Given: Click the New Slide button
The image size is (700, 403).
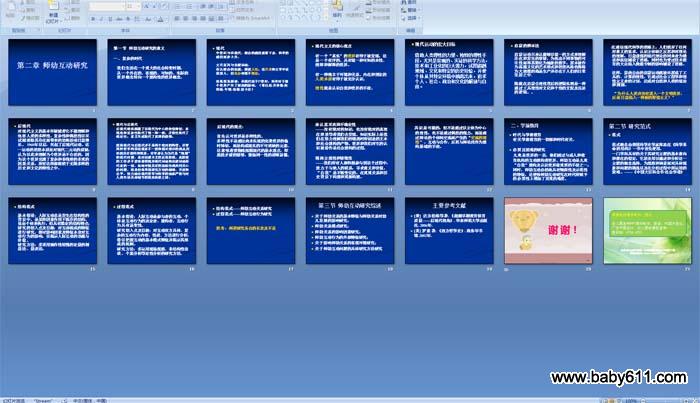Looking at the screenshot, I should [x=52, y=11].
